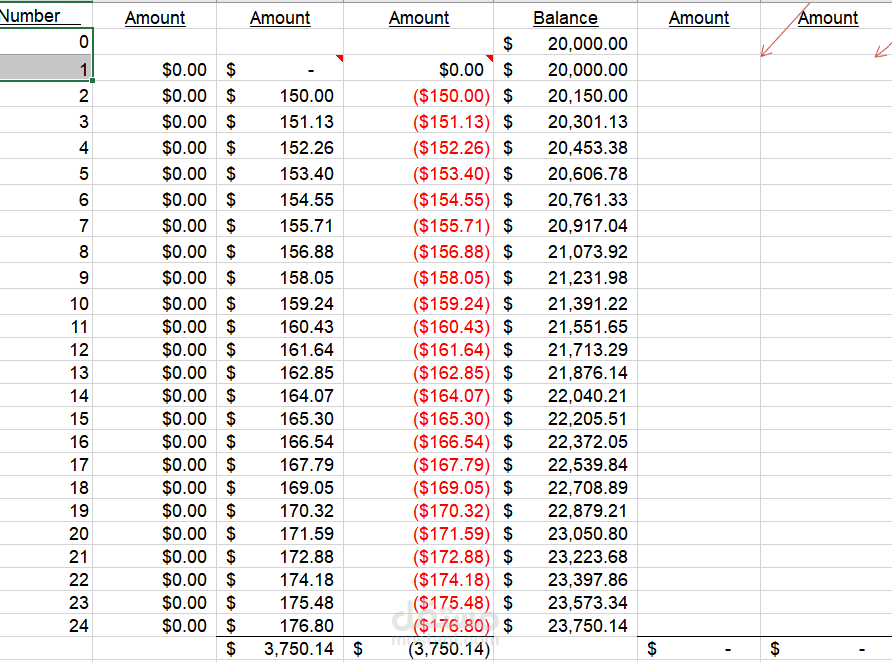Select balance 22,205.51
The height and width of the screenshot is (662, 892).
pyautogui.click(x=565, y=419)
